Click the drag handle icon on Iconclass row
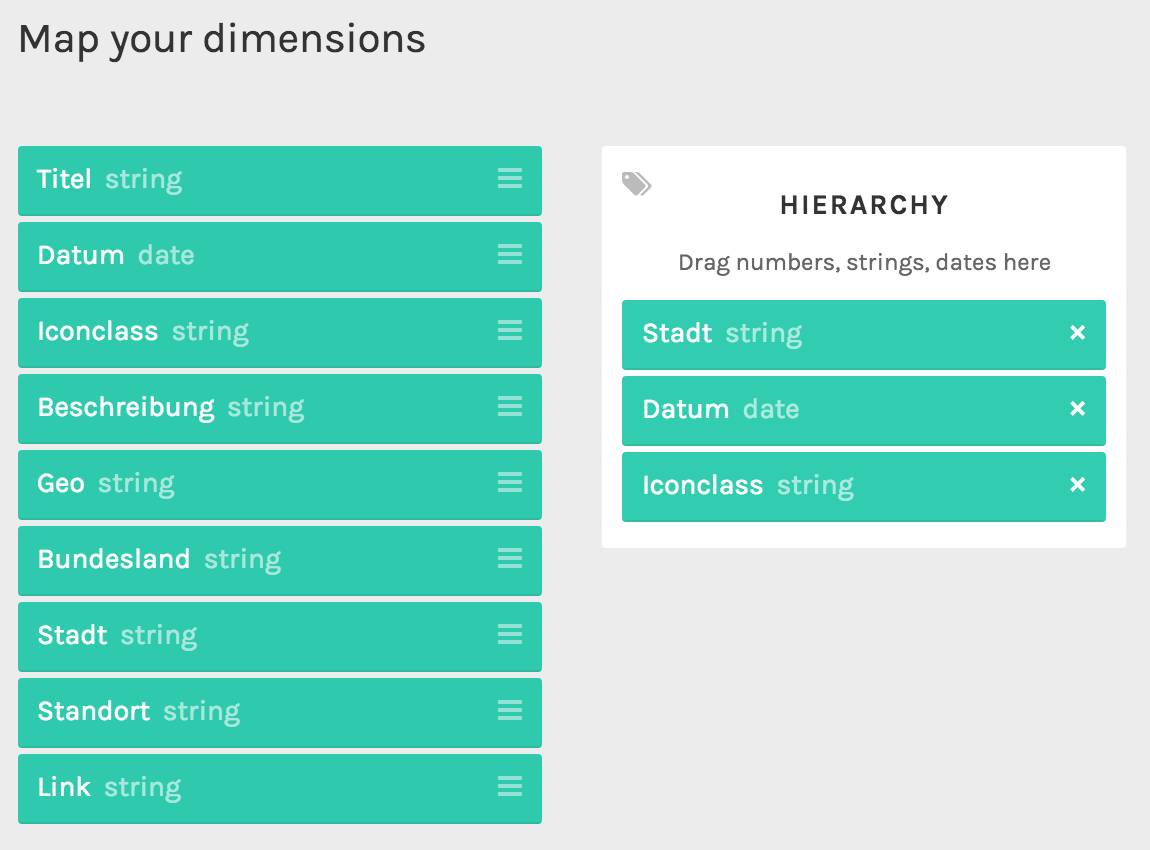The image size is (1150, 850). point(510,330)
